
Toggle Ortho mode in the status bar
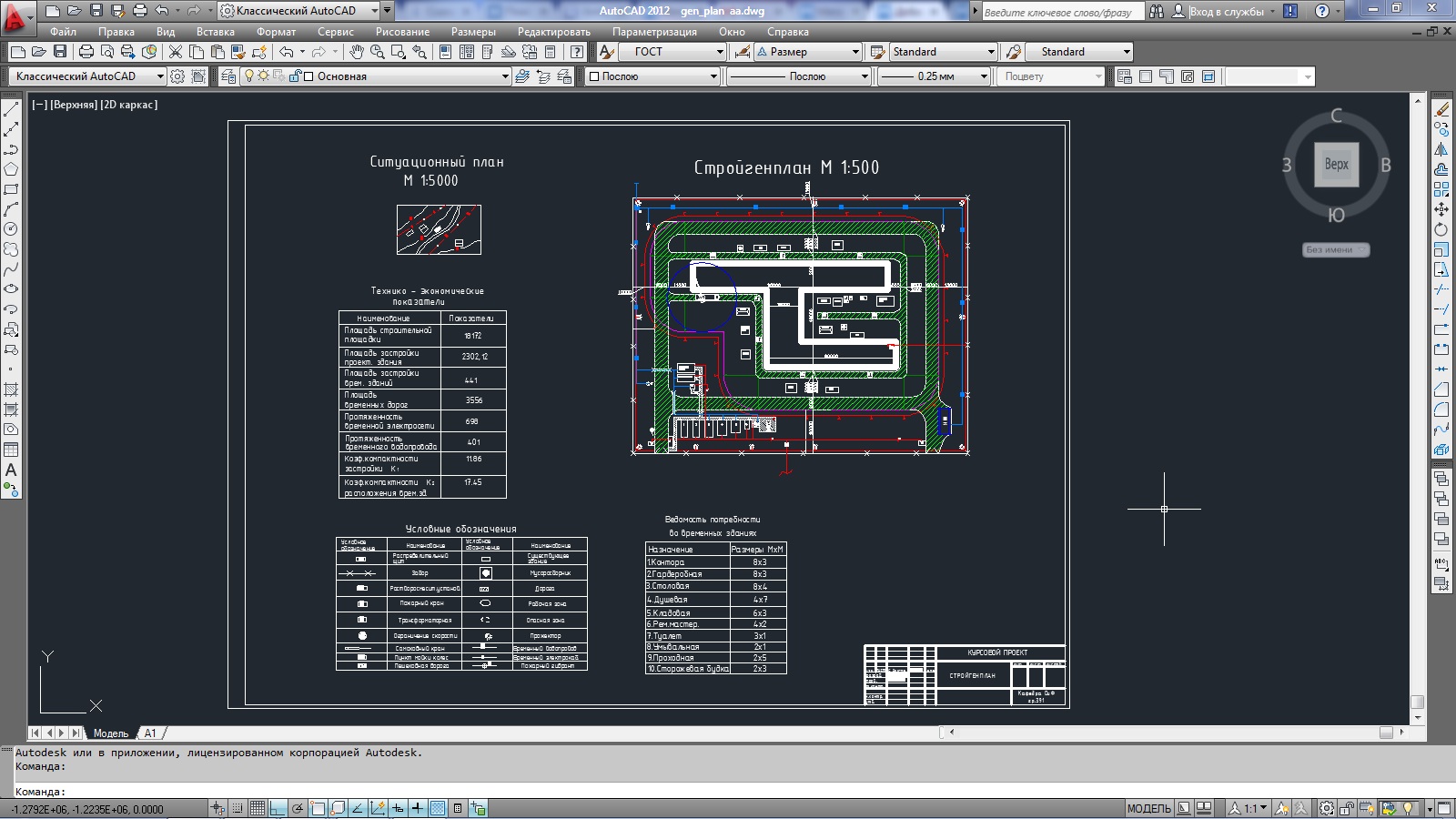[x=278, y=808]
